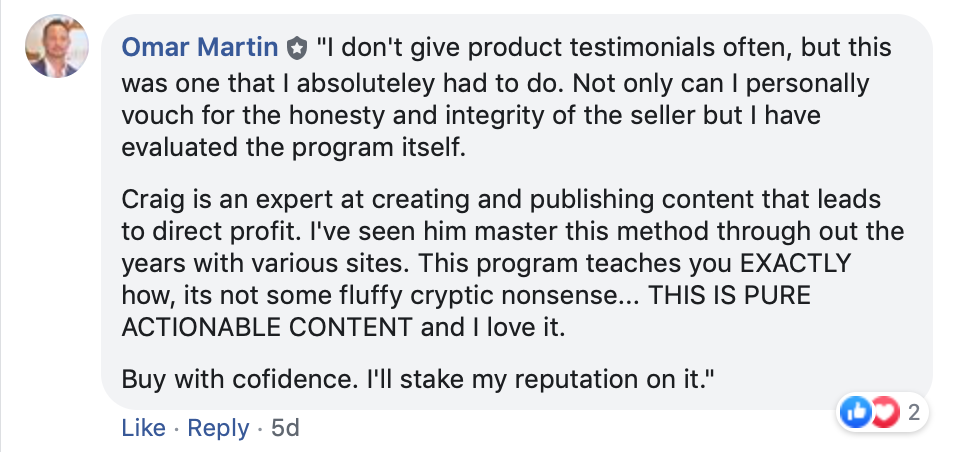View the reactions count showing 2
972x452 pixels.
point(912,412)
